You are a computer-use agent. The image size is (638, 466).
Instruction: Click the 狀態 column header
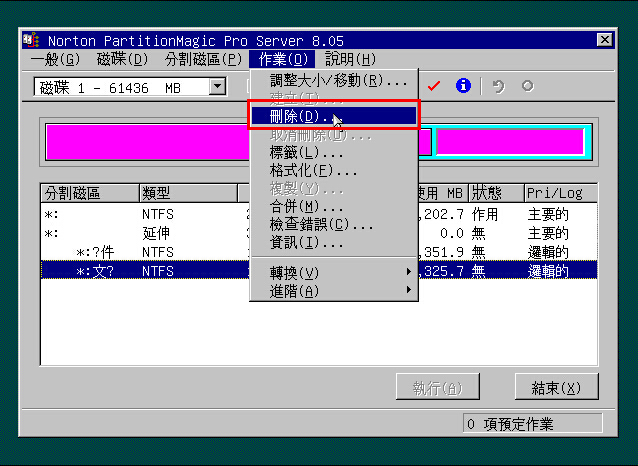pos(496,193)
